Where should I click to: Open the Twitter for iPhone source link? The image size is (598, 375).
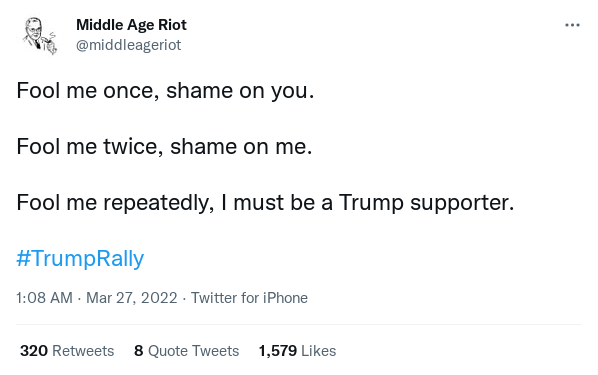click(249, 298)
